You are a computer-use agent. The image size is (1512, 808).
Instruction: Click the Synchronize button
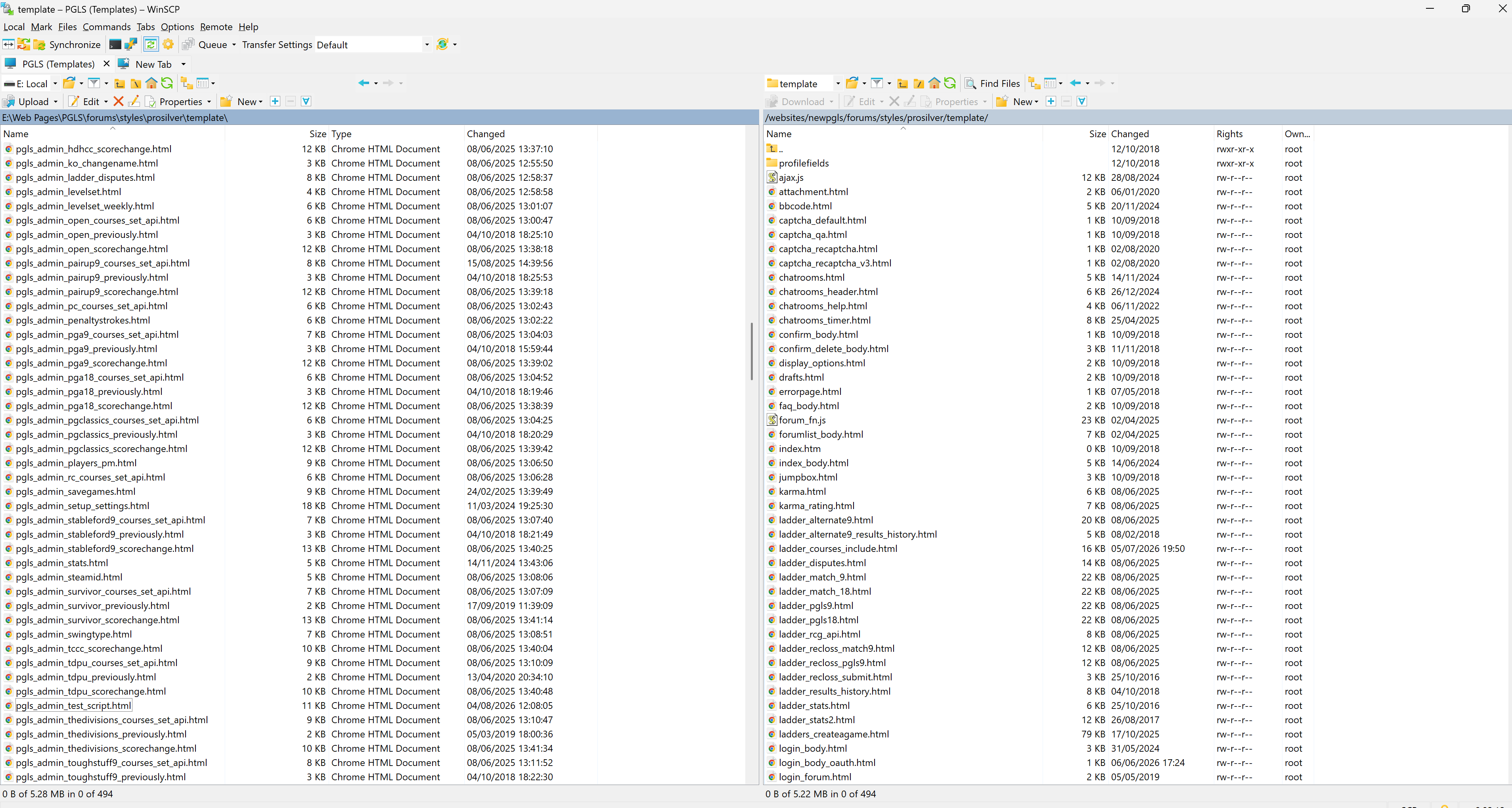[67, 45]
